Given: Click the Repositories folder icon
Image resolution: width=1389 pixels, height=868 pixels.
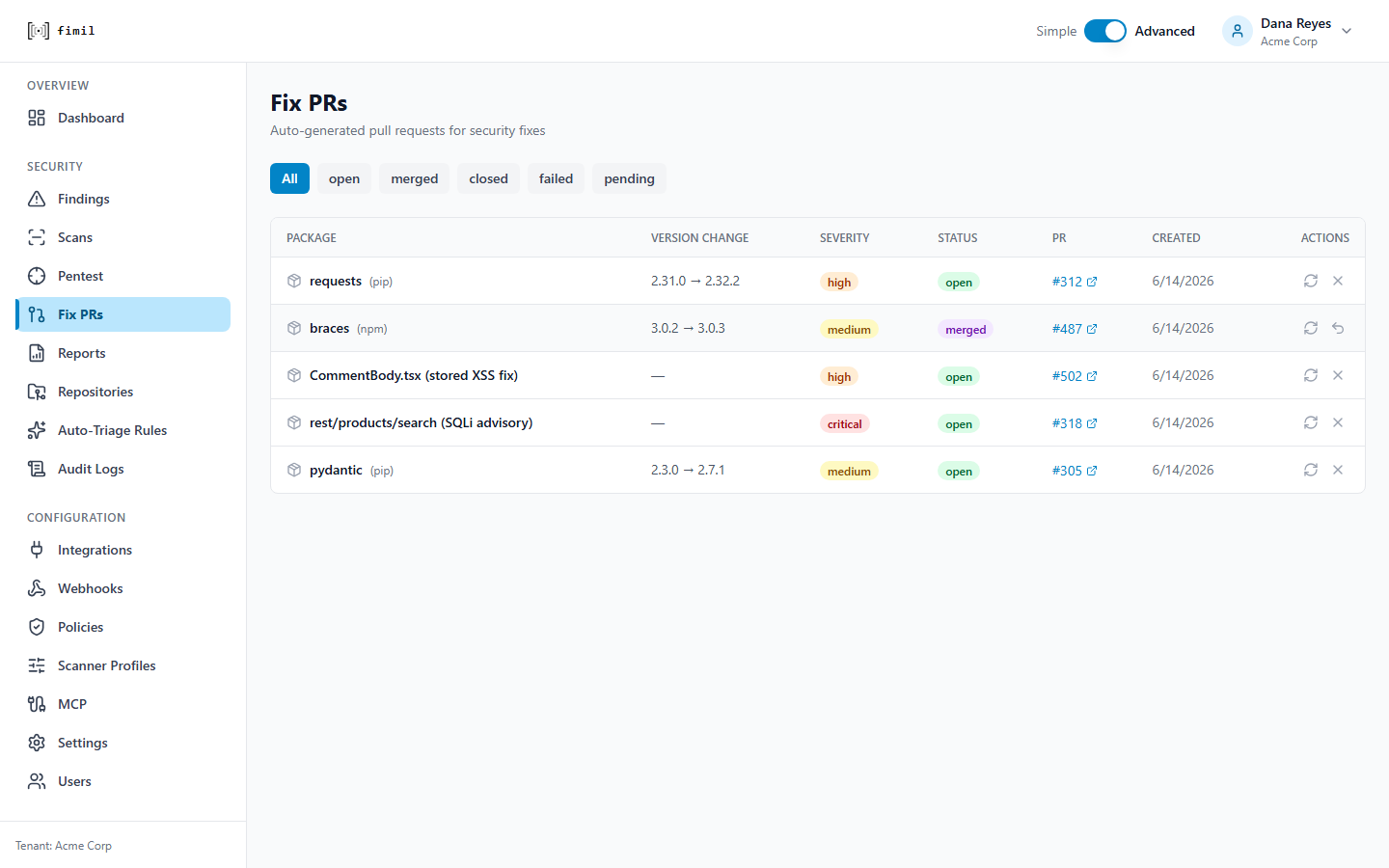Looking at the screenshot, I should tap(37, 392).
